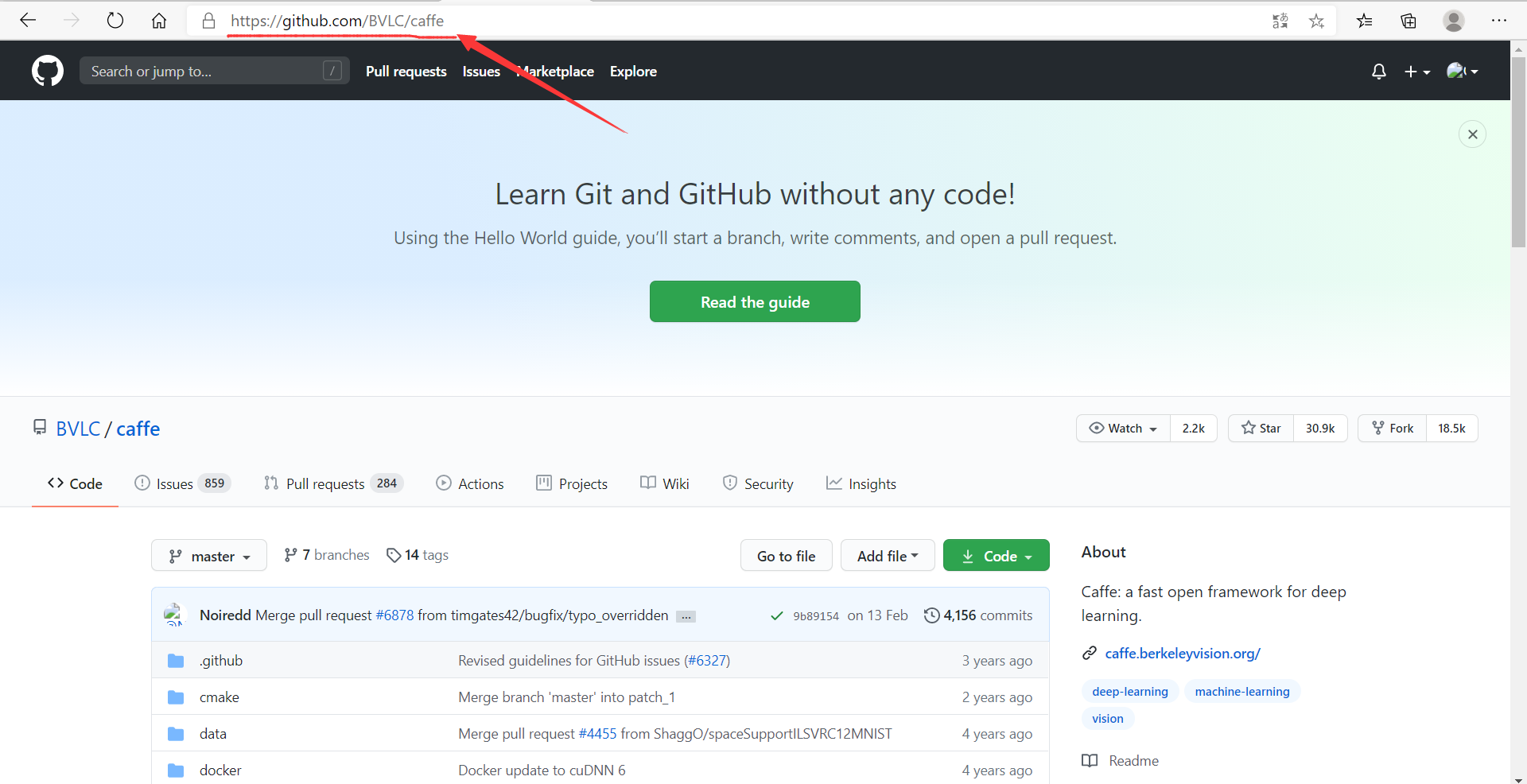Switch to the Wiki tab

point(665,483)
